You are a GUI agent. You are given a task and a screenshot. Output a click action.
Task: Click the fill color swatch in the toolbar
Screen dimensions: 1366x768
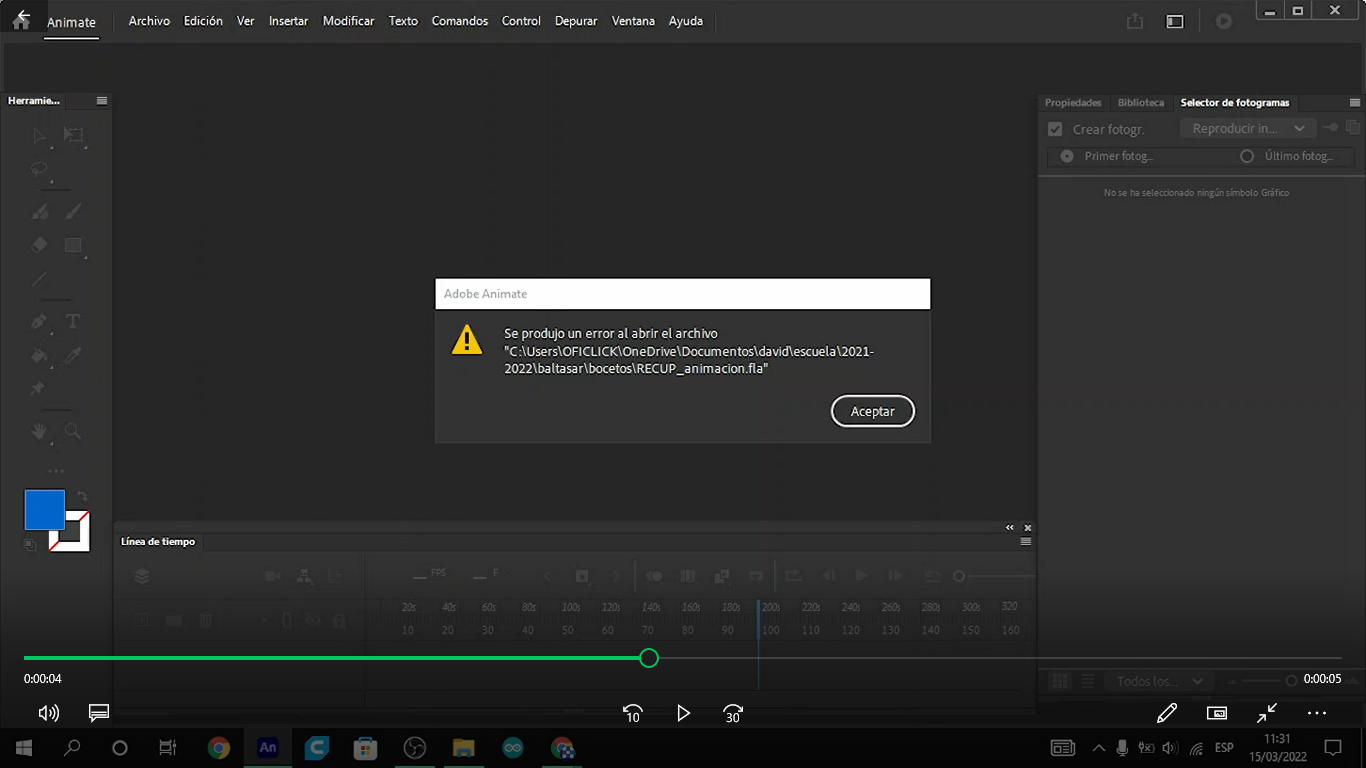point(45,510)
